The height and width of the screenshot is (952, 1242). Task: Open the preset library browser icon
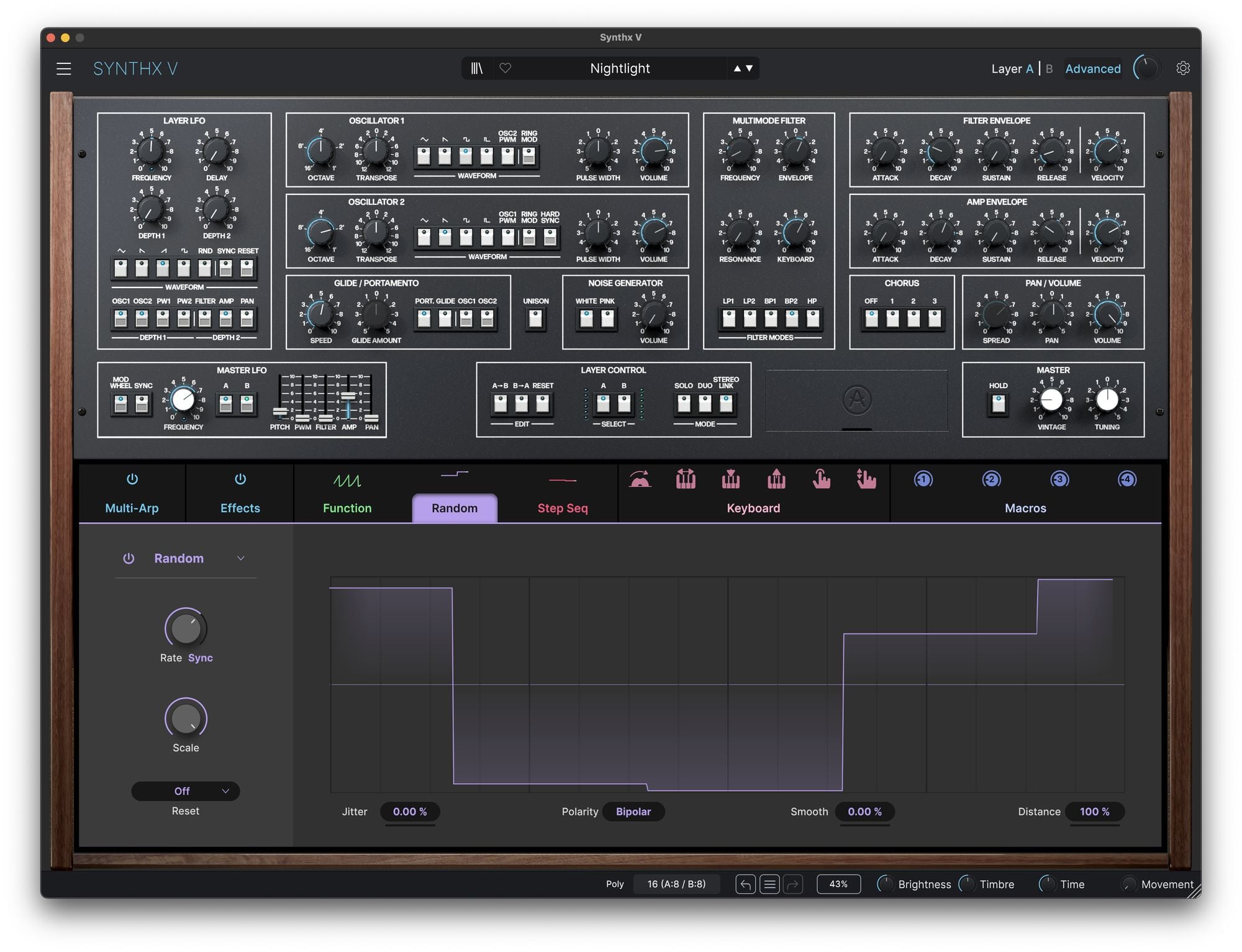pos(476,68)
